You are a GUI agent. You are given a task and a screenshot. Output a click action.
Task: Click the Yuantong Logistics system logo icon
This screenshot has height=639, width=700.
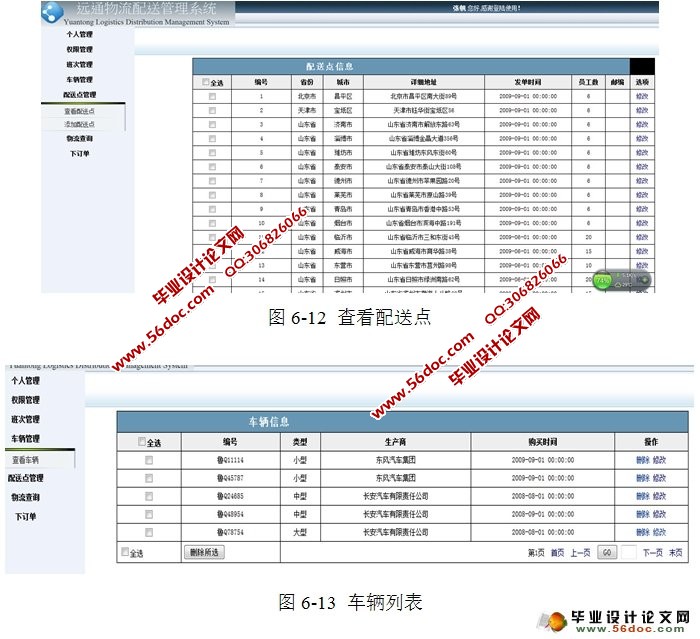click(x=49, y=11)
